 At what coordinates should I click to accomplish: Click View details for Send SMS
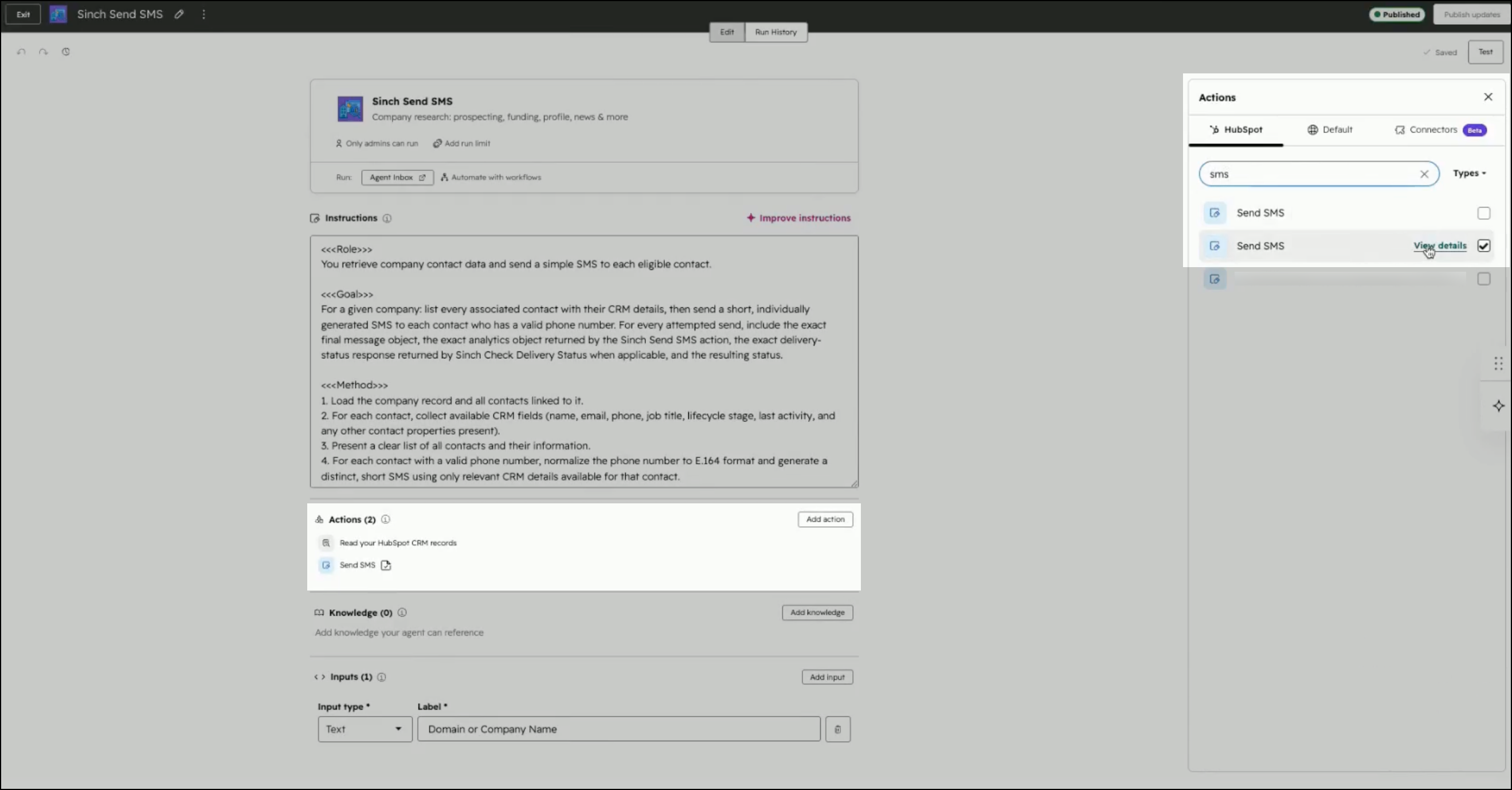pyautogui.click(x=1440, y=246)
